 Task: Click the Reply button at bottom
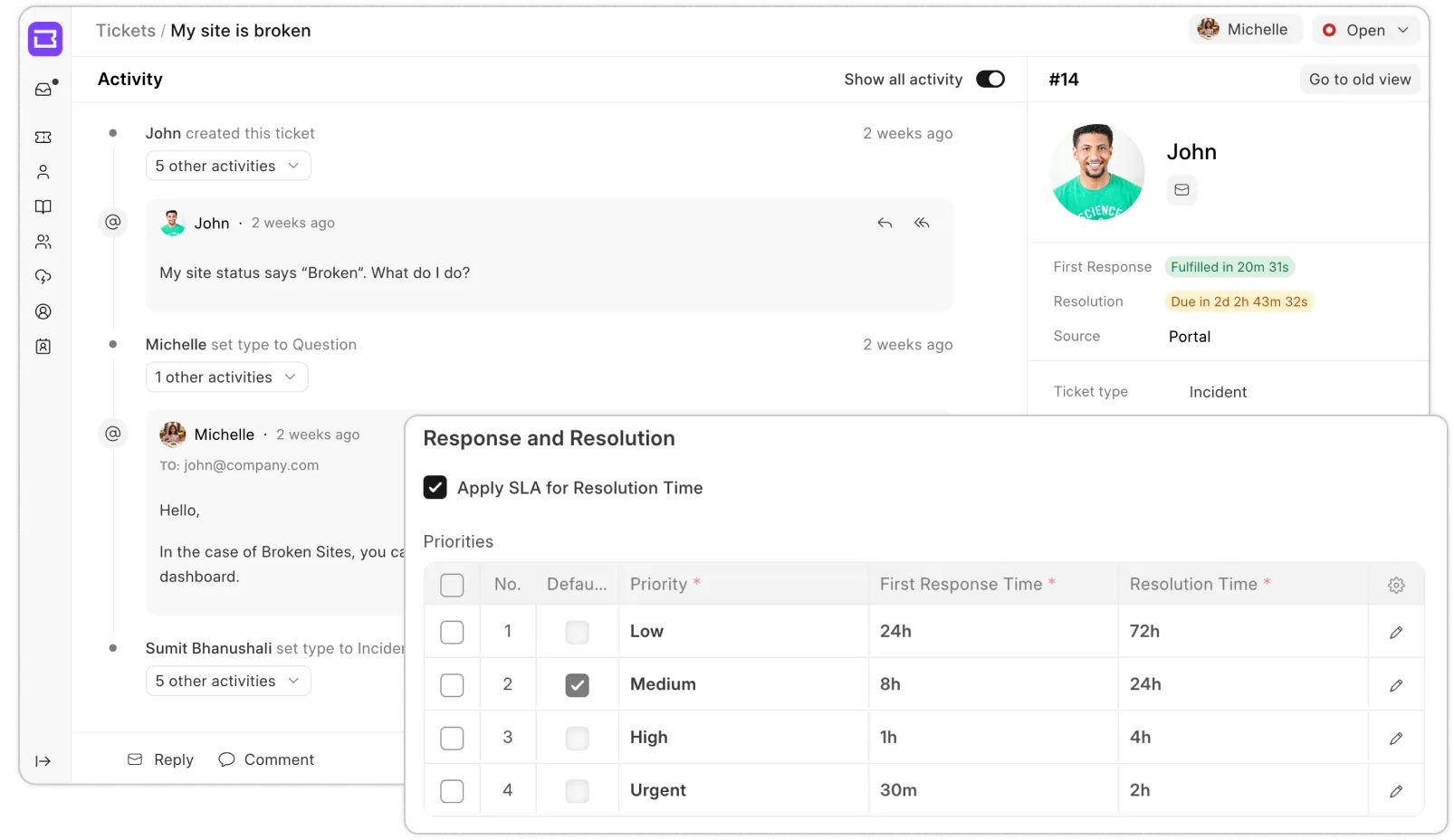(160, 759)
